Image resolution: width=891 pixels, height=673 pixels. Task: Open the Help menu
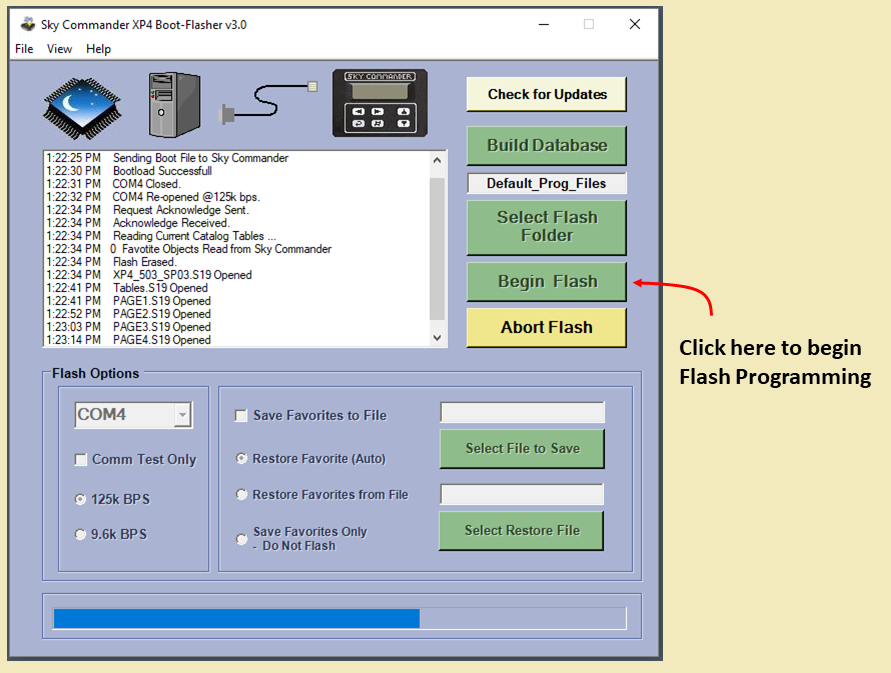coord(98,49)
